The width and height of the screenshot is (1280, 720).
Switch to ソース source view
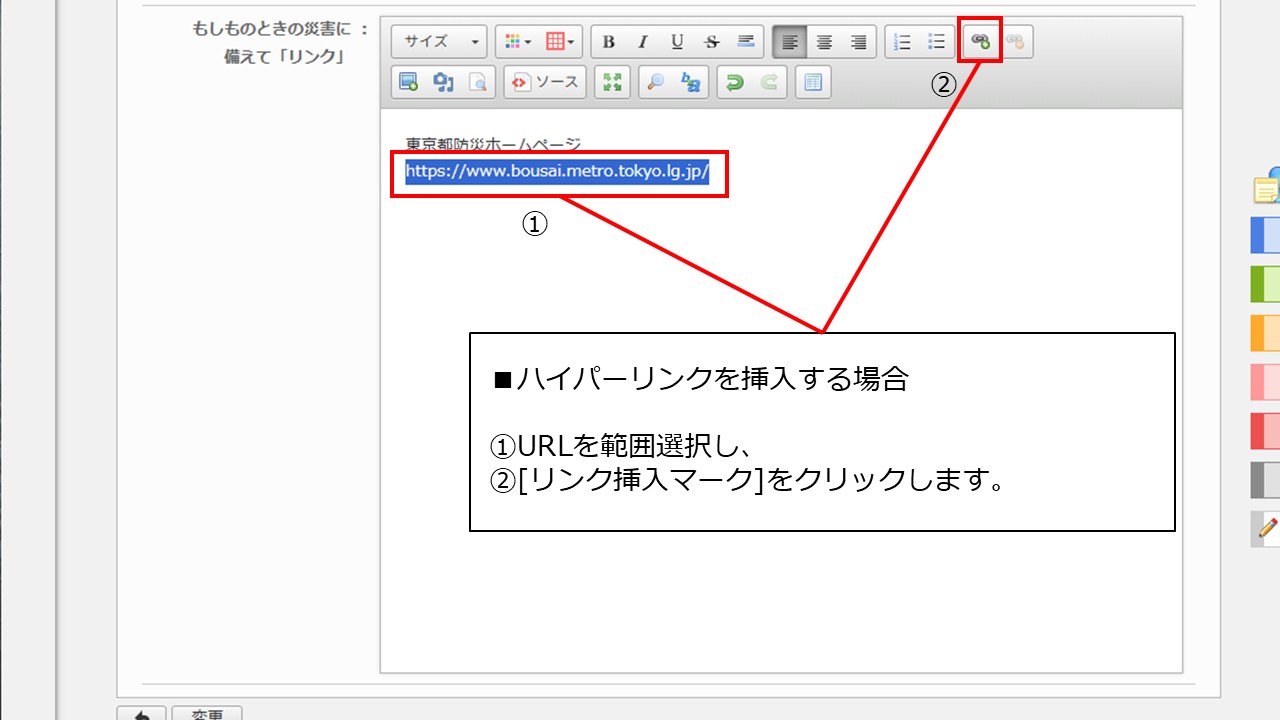point(546,83)
